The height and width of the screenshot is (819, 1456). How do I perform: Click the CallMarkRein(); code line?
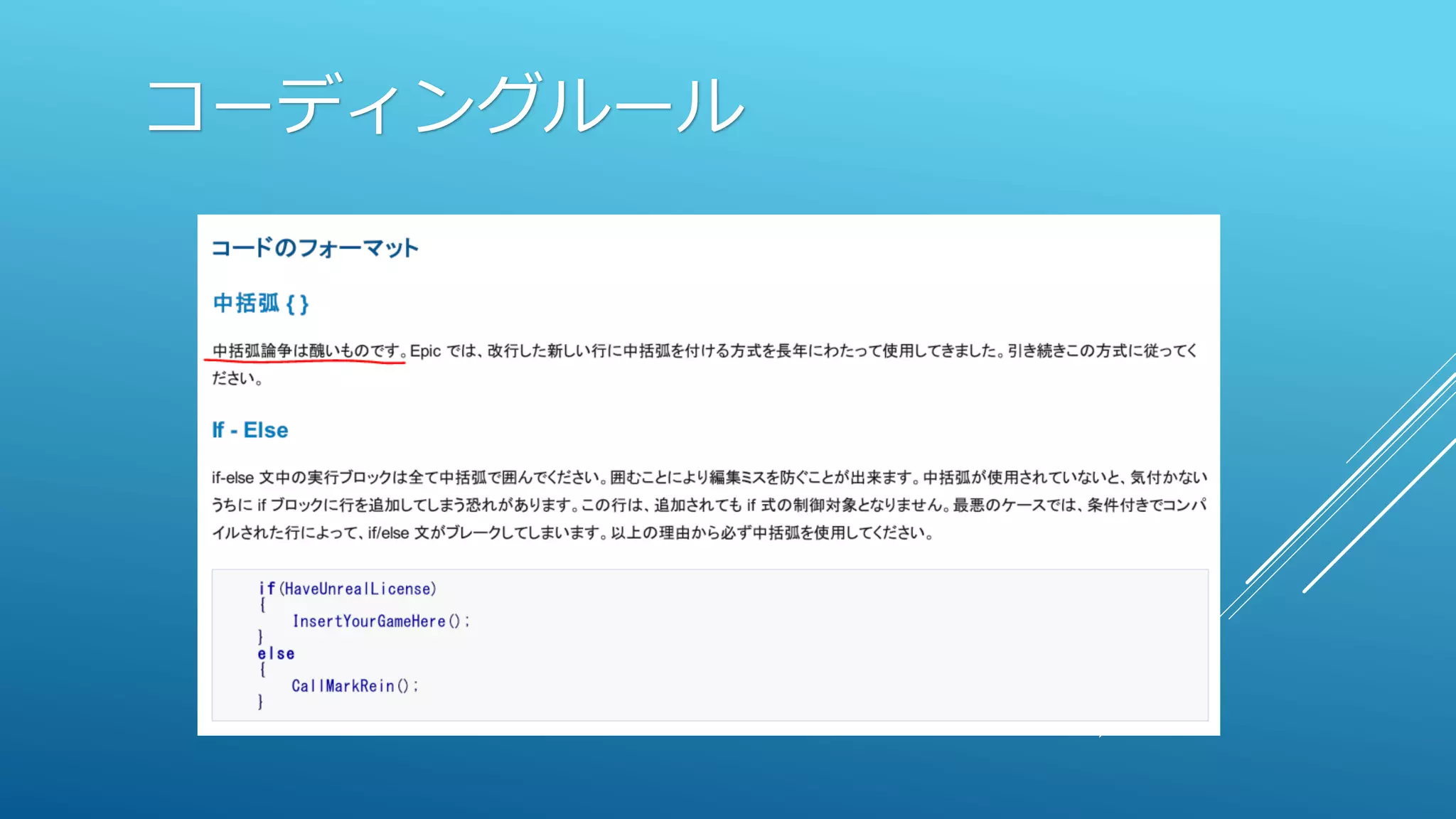click(x=354, y=686)
